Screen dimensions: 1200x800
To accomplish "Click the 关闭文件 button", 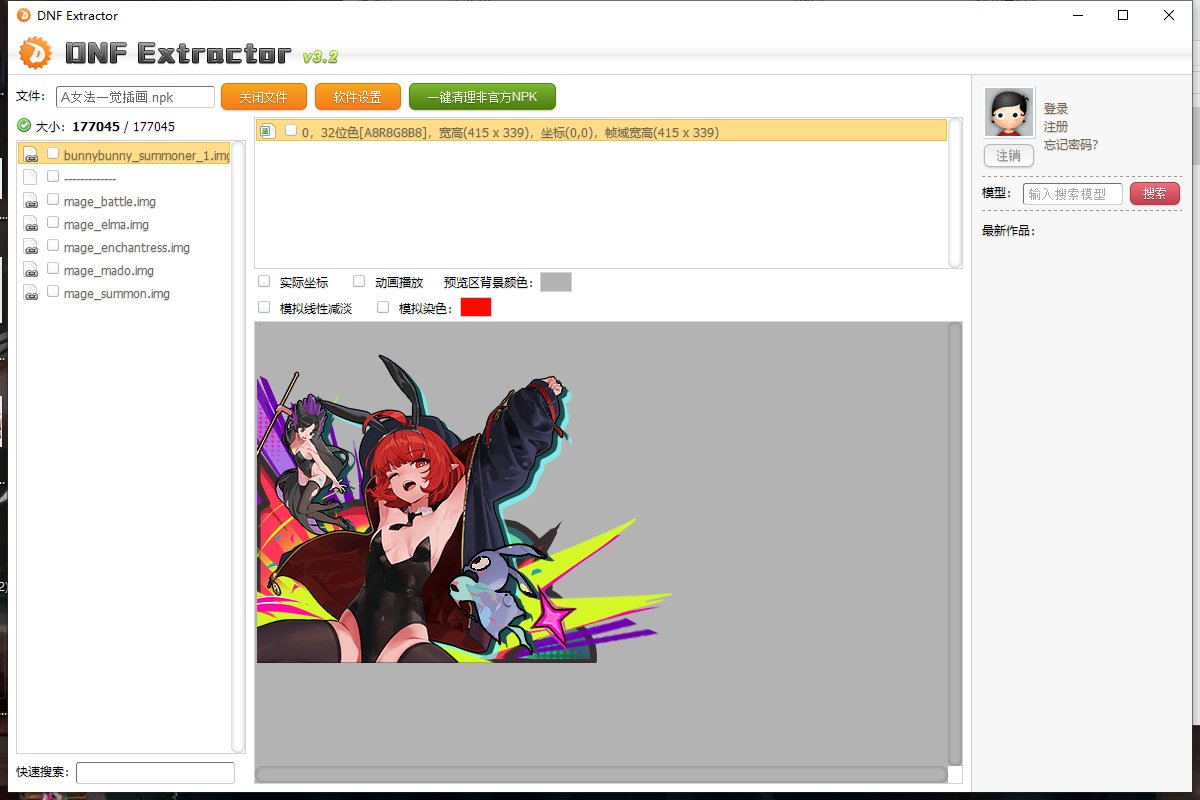I will pos(263,97).
